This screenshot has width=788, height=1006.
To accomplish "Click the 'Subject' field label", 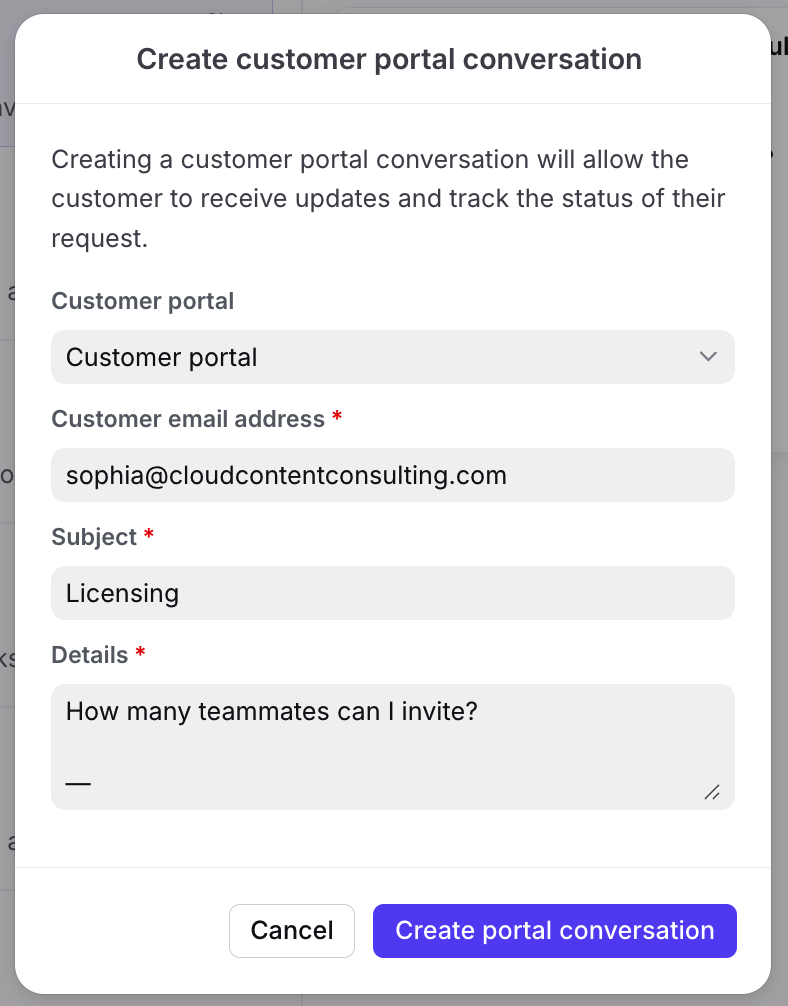I will (94, 537).
